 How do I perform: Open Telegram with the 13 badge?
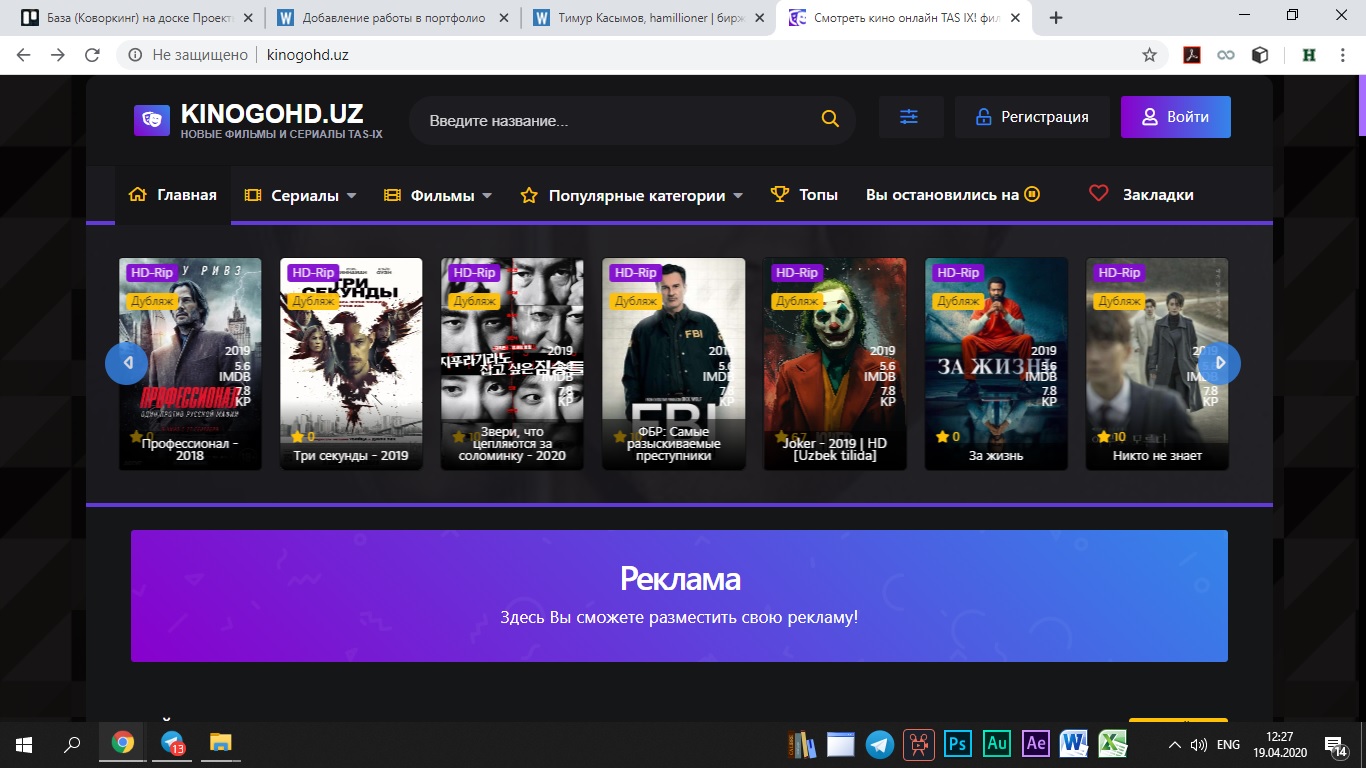[174, 744]
